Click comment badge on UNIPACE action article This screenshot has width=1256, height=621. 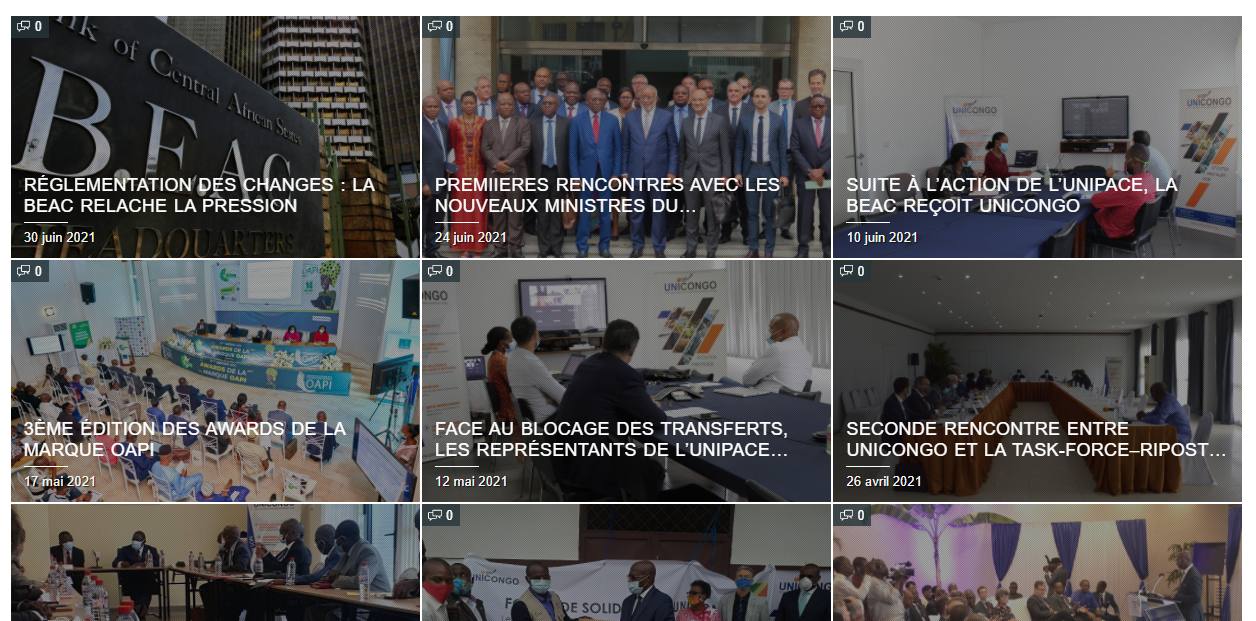(x=852, y=27)
